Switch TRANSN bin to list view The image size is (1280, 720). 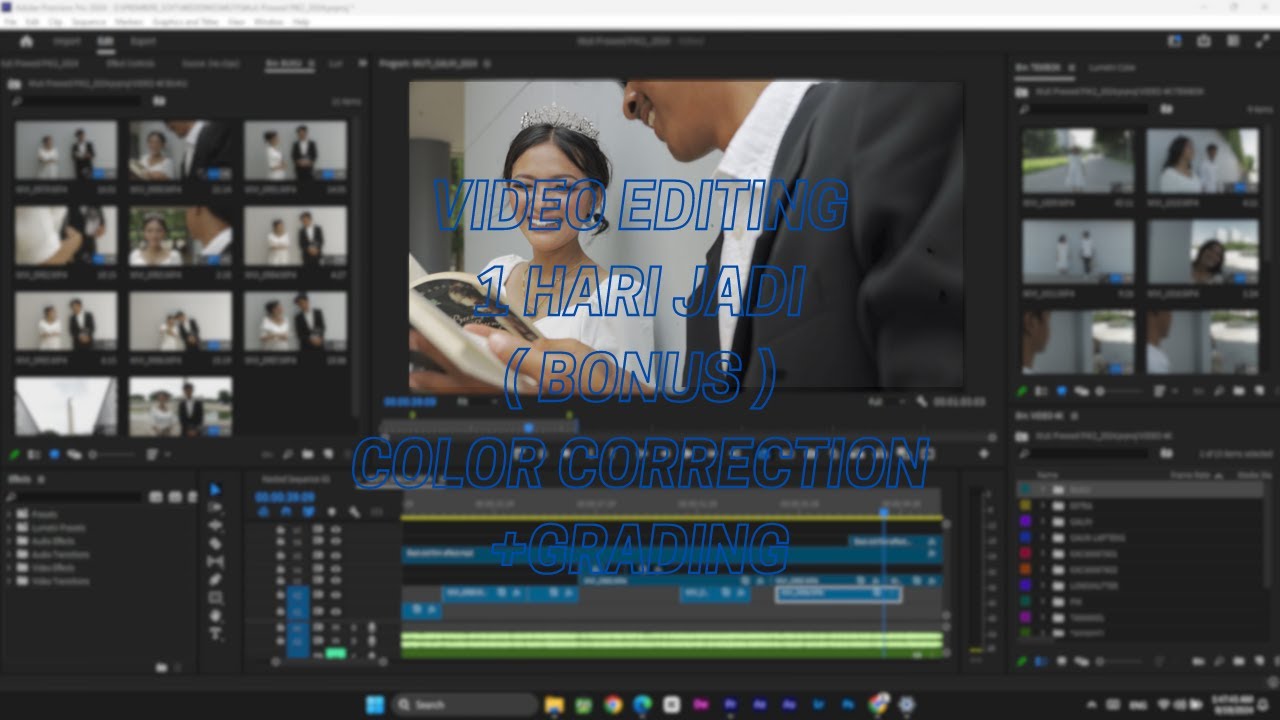(1041, 391)
